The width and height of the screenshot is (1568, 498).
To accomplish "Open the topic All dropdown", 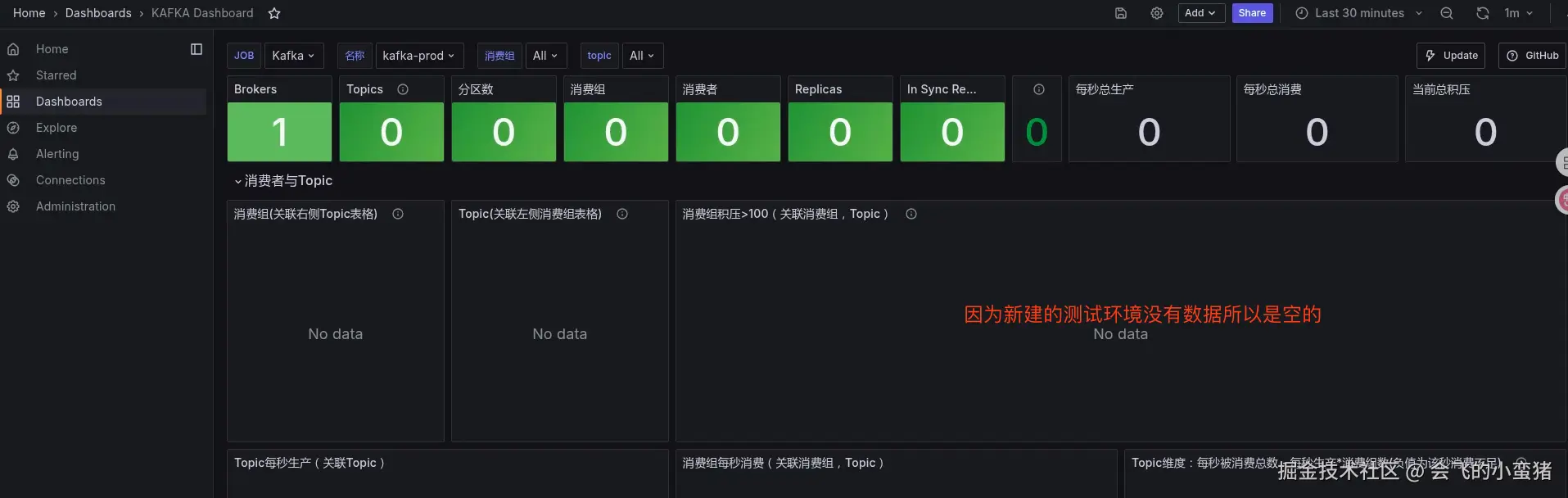I will [643, 56].
